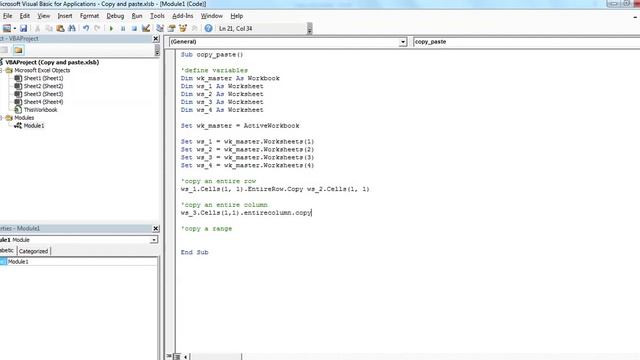The width and height of the screenshot is (640, 360).
Task: Cut the selected code
Action: [37, 29]
